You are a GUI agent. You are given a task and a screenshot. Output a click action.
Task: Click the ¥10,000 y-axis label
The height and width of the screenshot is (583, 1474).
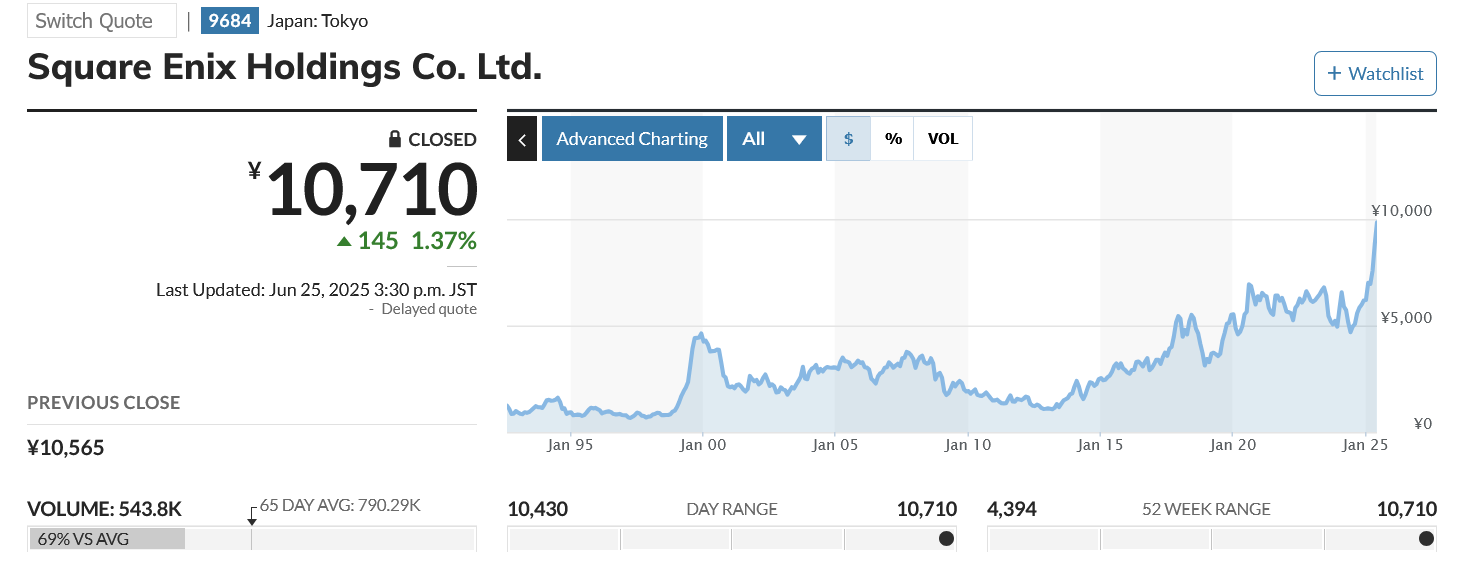pyautogui.click(x=1402, y=211)
